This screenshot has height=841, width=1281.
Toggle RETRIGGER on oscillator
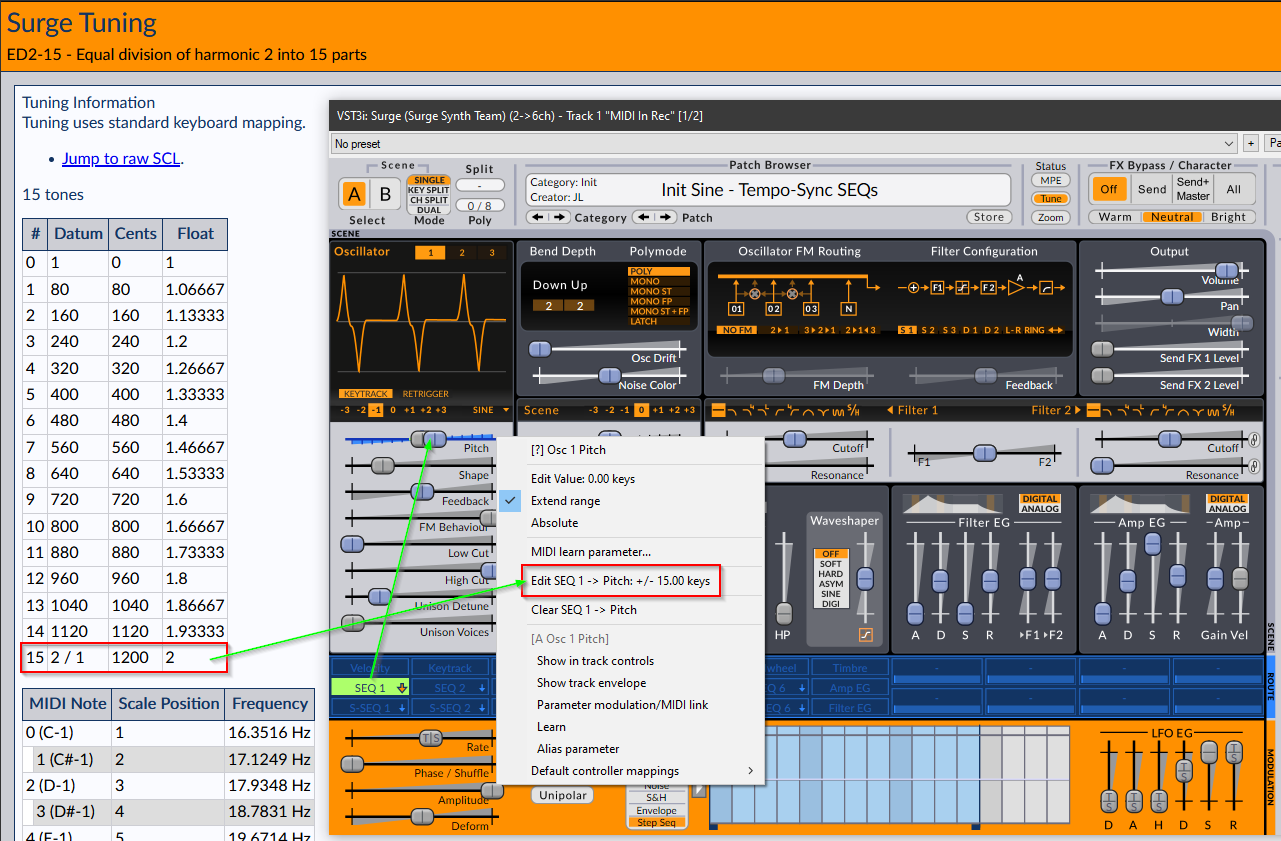(x=424, y=394)
